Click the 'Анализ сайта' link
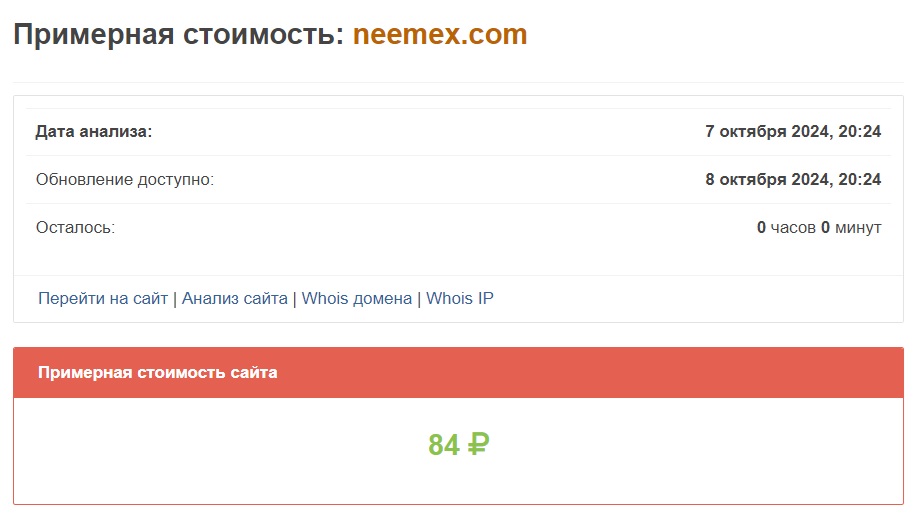This screenshot has height=517, width=913. click(x=235, y=298)
